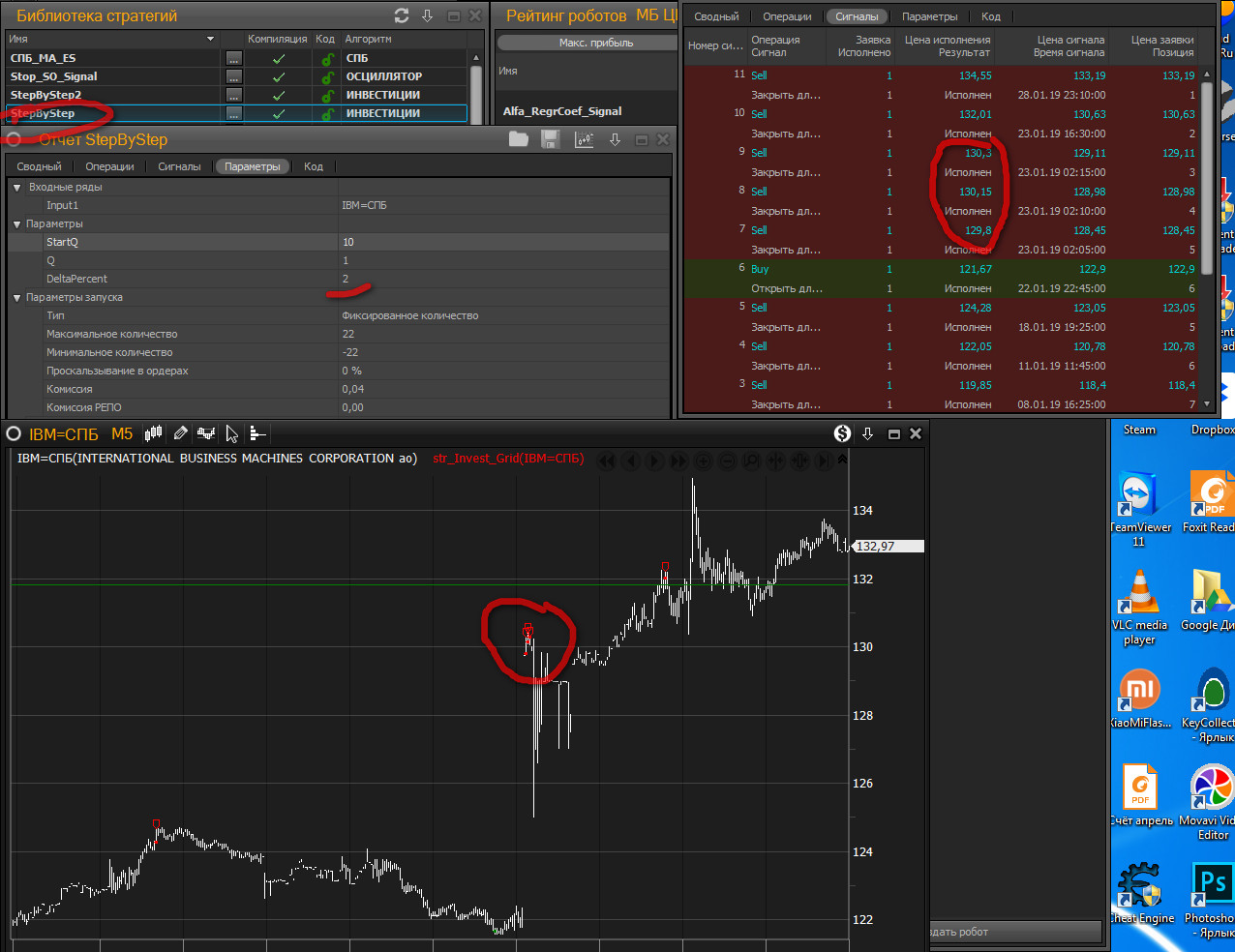Refresh the strategy library list

click(402, 15)
